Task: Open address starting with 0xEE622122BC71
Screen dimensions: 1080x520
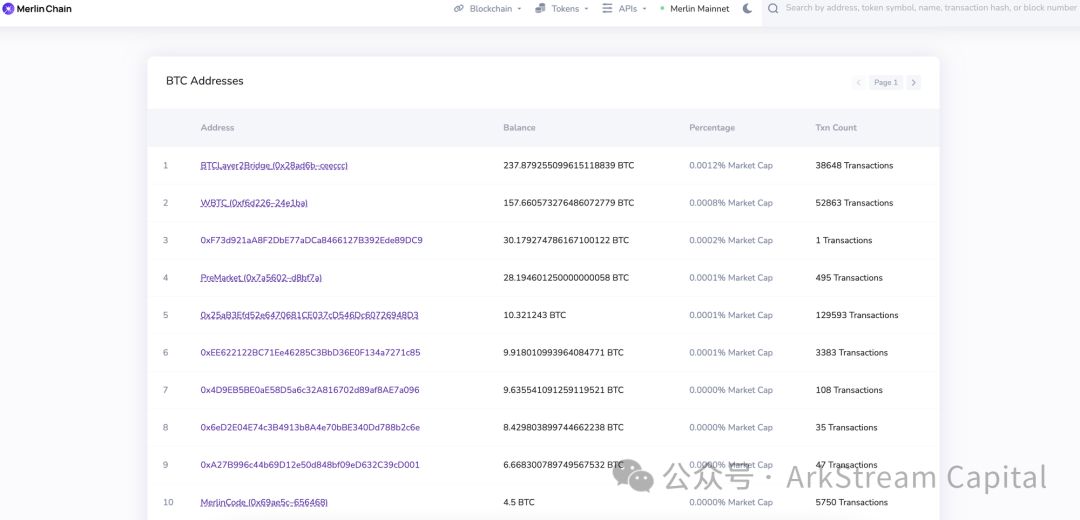Action: point(311,353)
